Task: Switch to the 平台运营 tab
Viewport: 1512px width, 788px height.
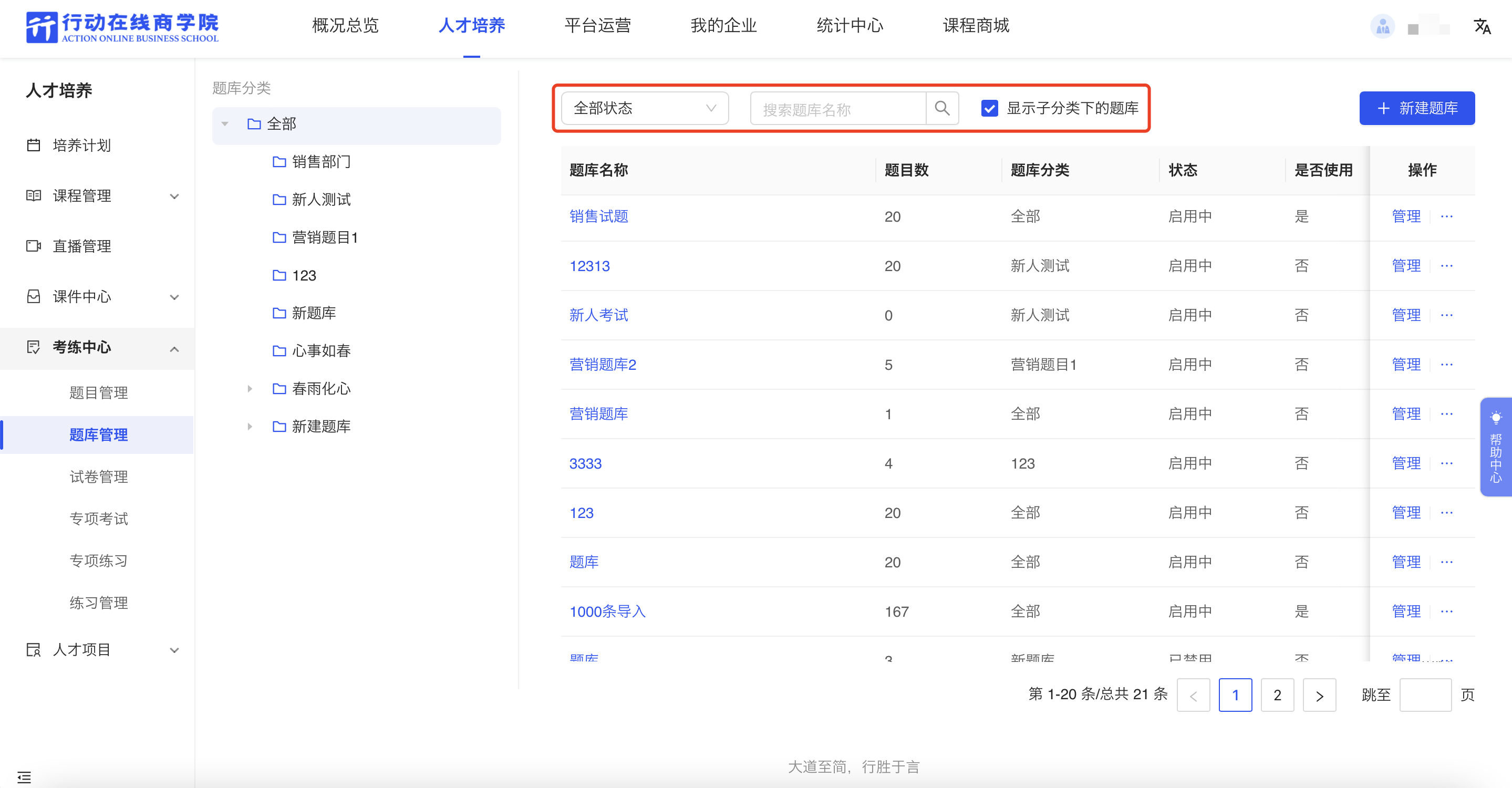Action: point(597,26)
